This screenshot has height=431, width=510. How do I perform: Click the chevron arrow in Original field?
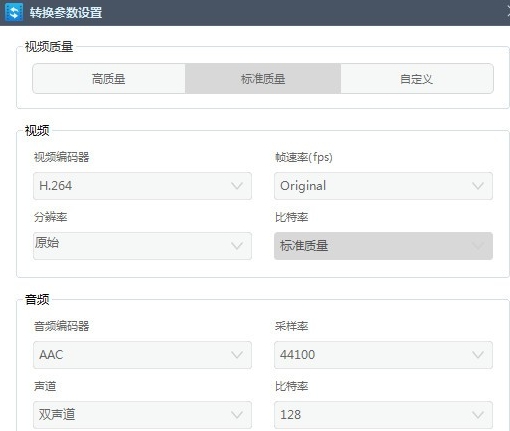pyautogui.click(x=478, y=186)
